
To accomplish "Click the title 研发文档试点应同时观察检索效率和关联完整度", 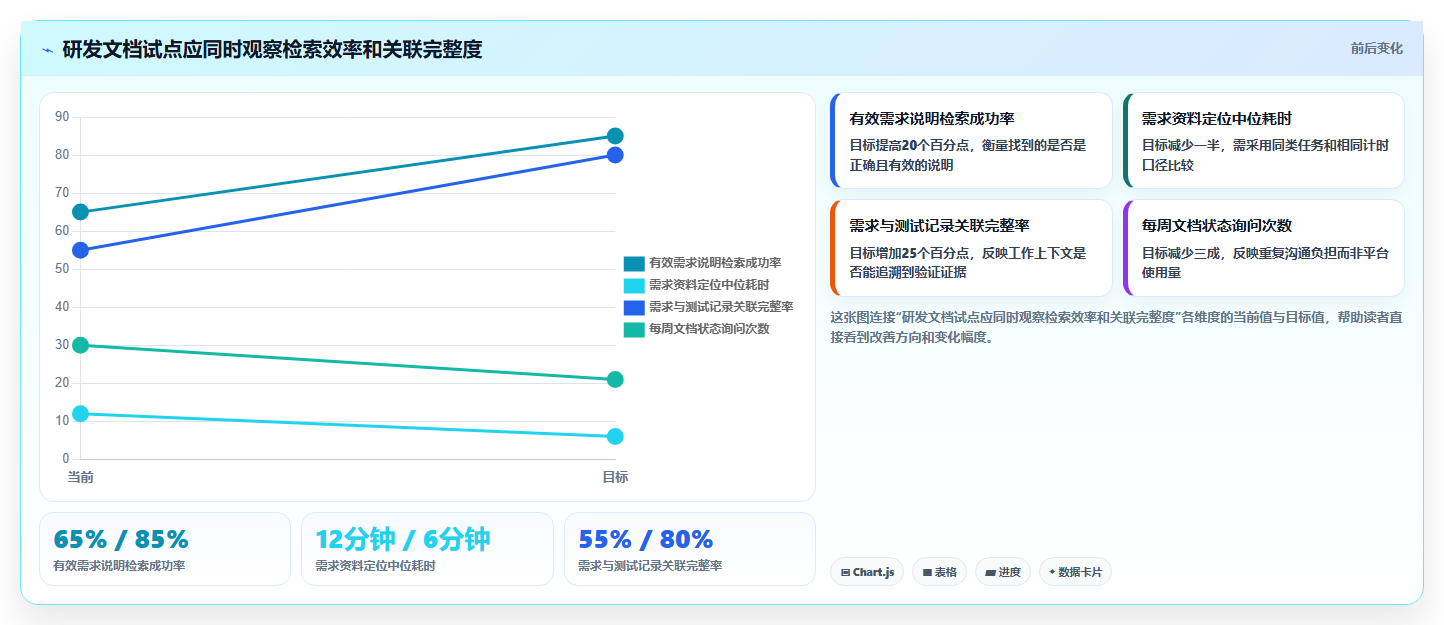I will (x=272, y=50).
